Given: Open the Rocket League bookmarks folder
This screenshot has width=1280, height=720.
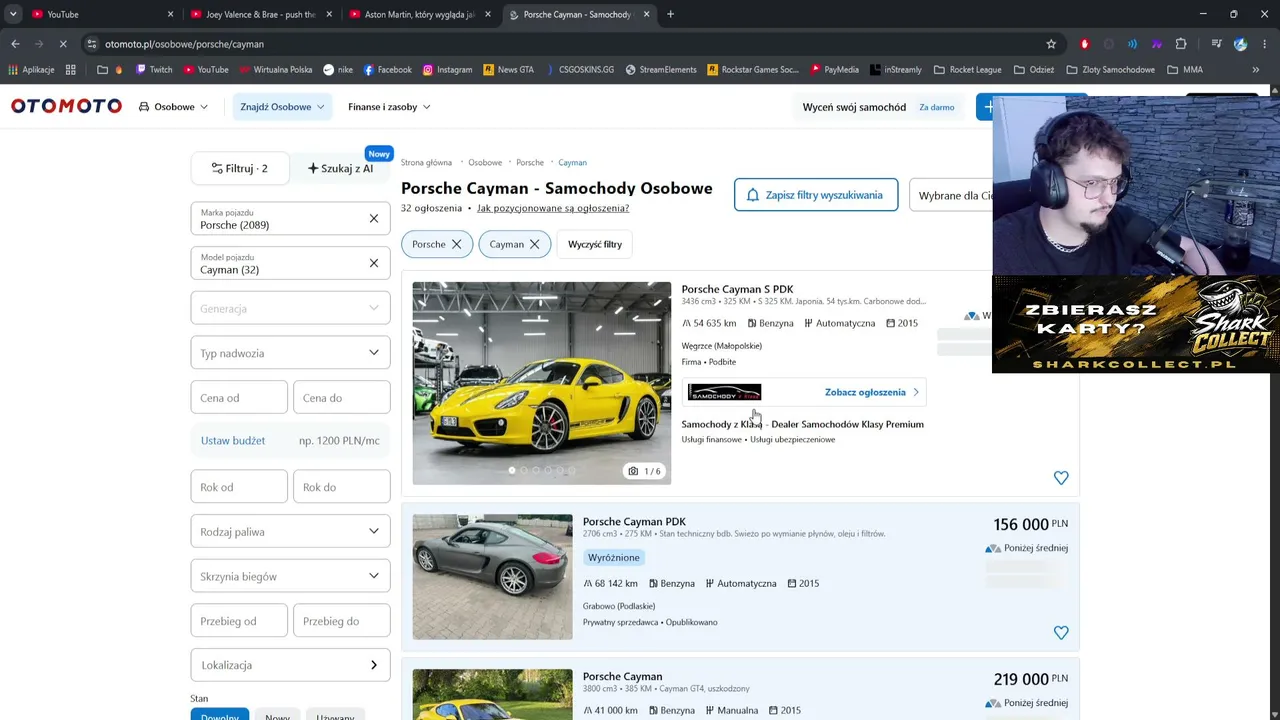Looking at the screenshot, I should click(x=967, y=70).
